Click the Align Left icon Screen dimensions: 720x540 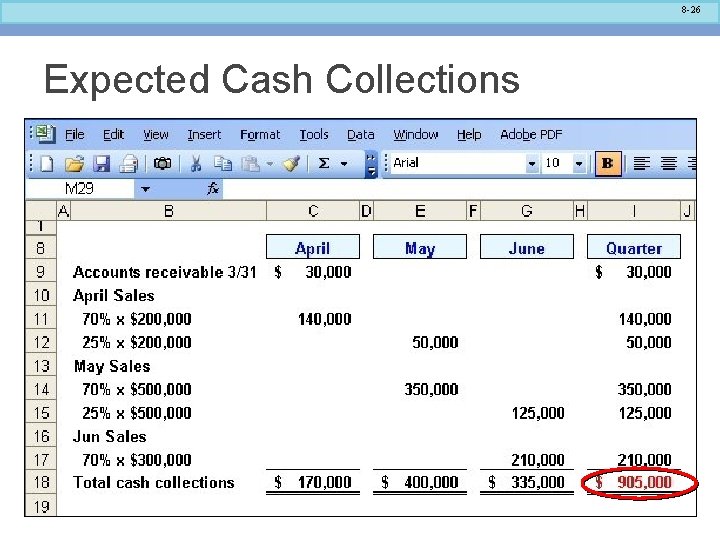pos(641,163)
